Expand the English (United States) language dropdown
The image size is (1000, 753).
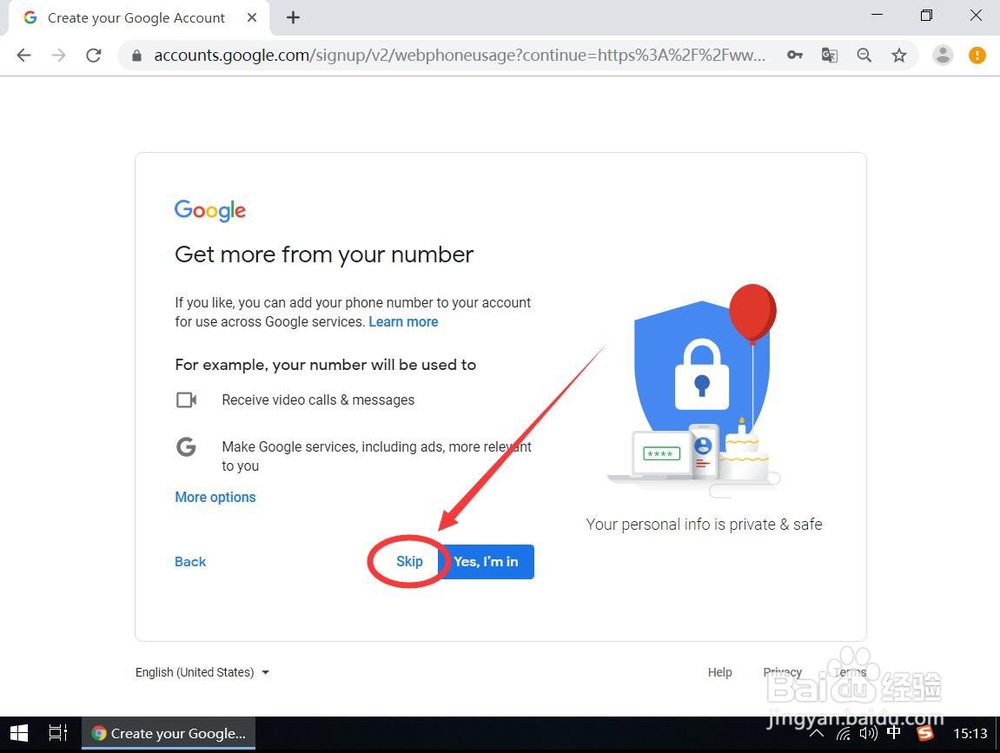tap(202, 672)
